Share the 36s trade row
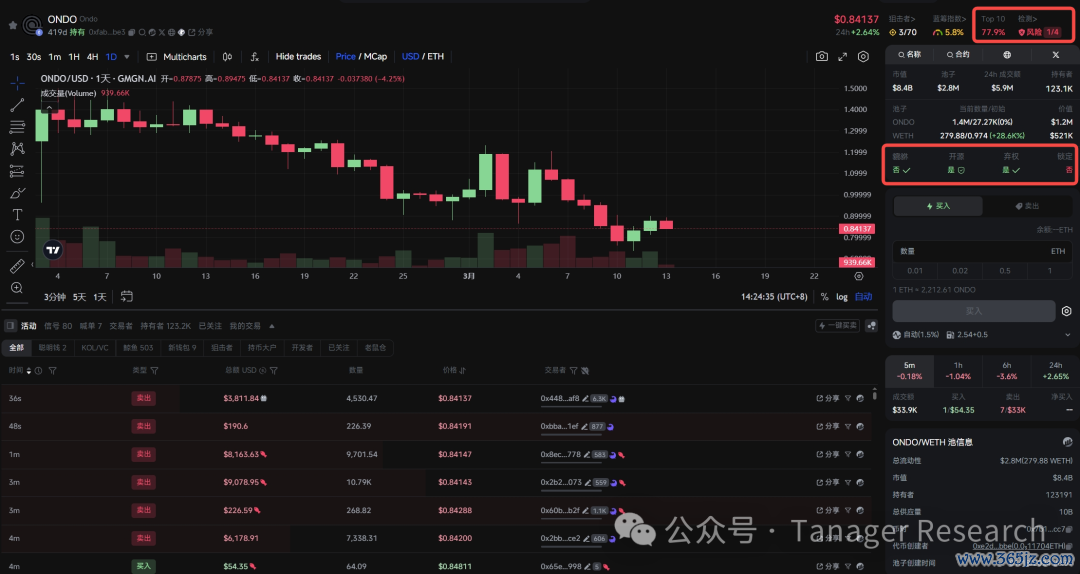This screenshot has width=1080, height=574. point(828,398)
